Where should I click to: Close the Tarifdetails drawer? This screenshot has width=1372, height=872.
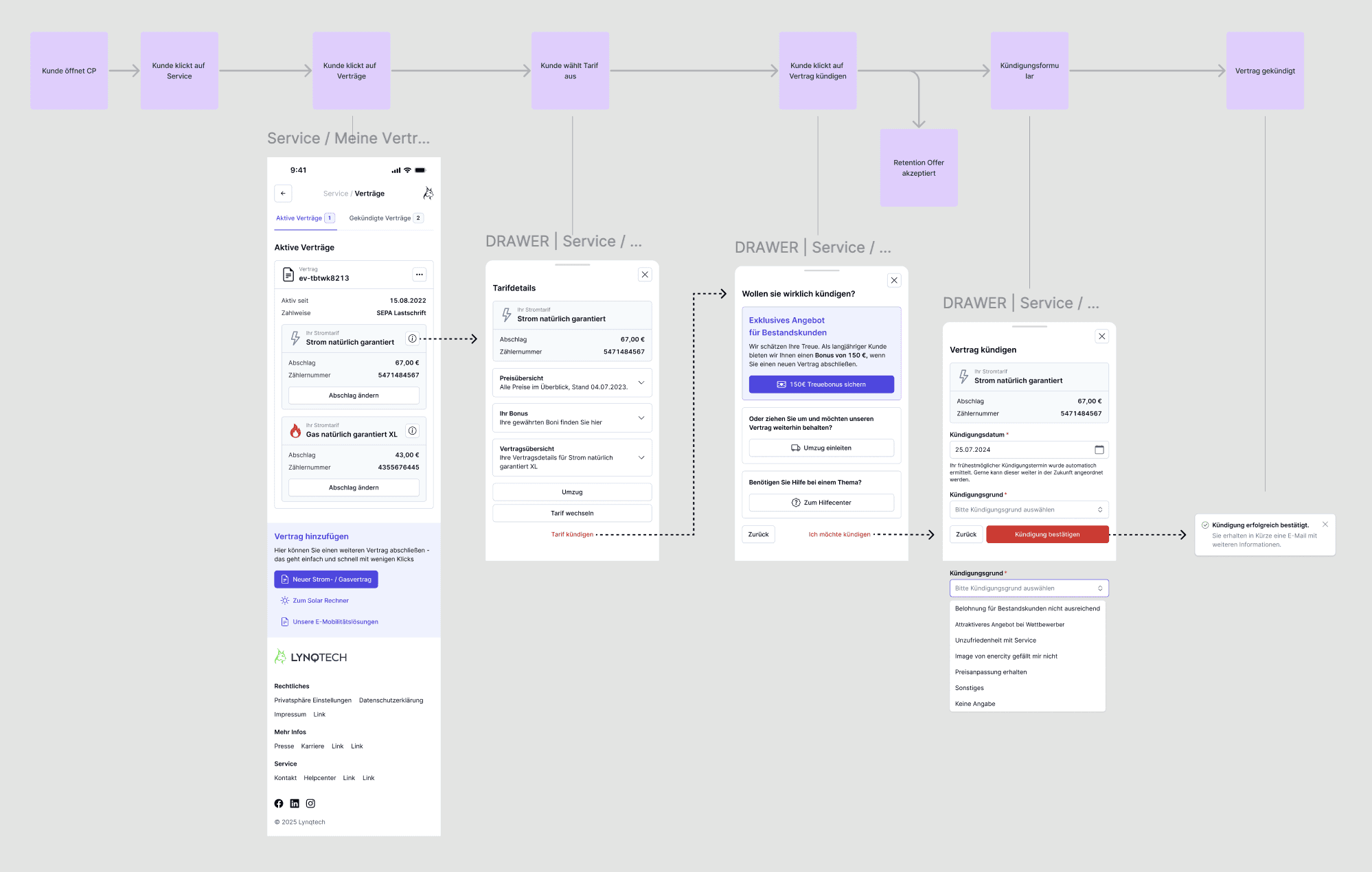point(645,275)
